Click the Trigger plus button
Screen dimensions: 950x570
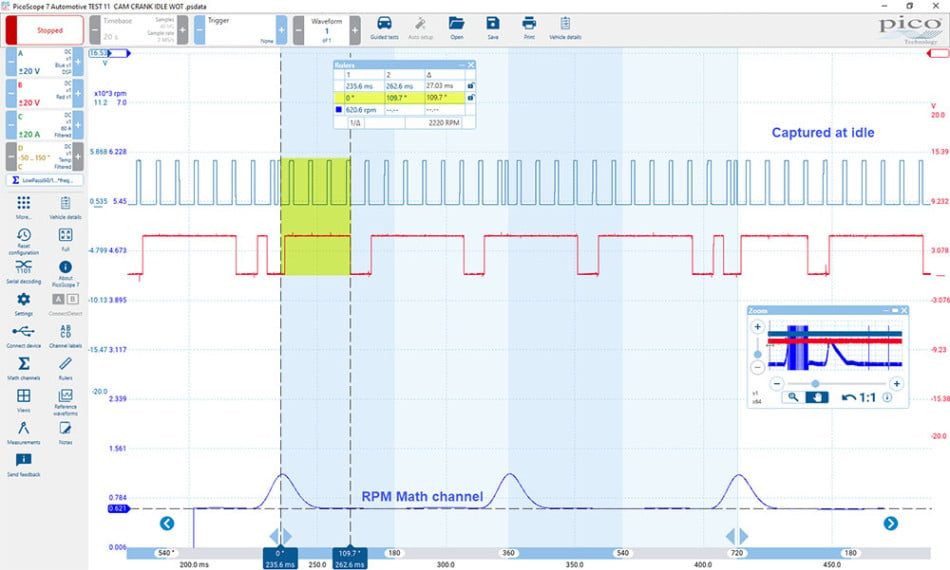pyautogui.click(x=282, y=30)
